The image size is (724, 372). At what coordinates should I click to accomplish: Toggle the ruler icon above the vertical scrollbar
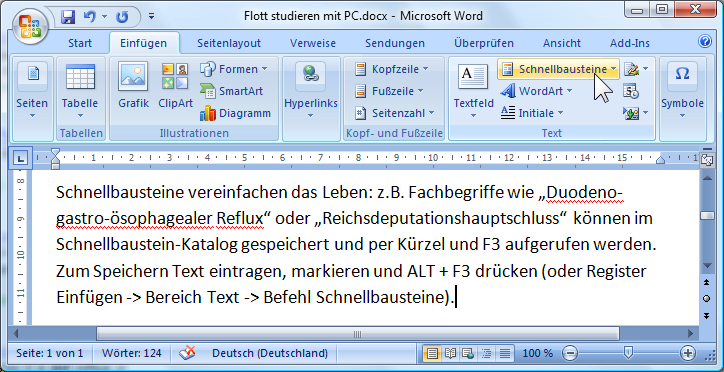point(706,160)
